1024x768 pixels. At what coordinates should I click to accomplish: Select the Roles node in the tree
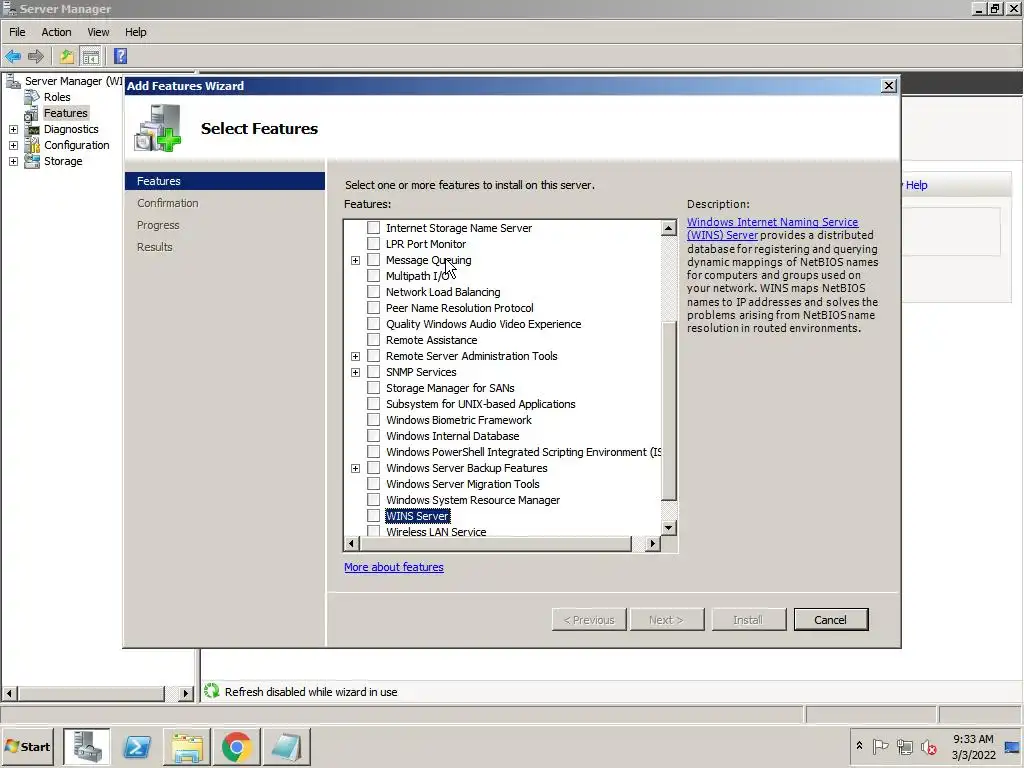tap(57, 97)
